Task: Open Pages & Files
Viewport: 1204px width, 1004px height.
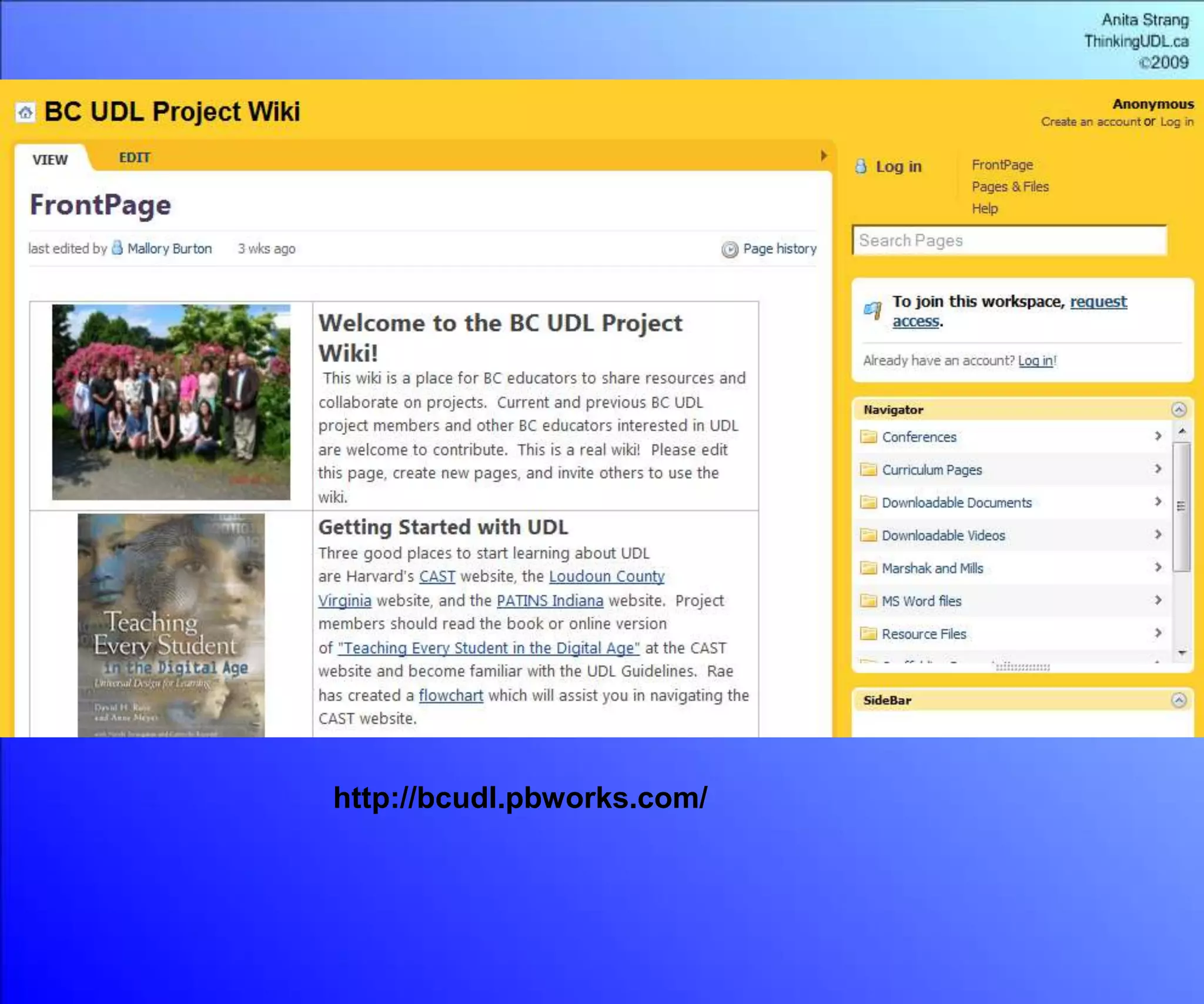Action: click(1010, 187)
